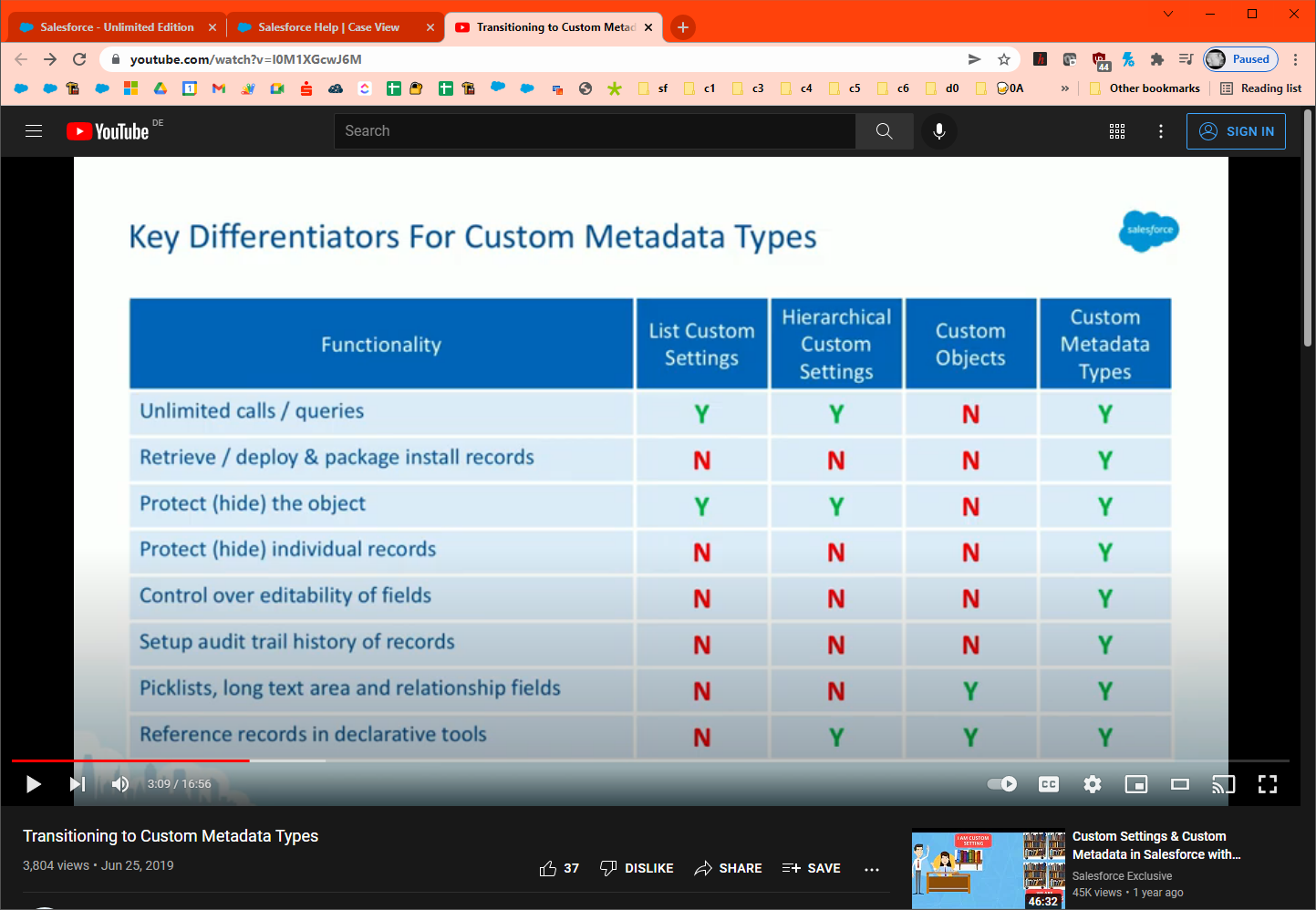The image size is (1316, 910).
Task: Open the c1 bookmark folder
Action: click(x=699, y=88)
